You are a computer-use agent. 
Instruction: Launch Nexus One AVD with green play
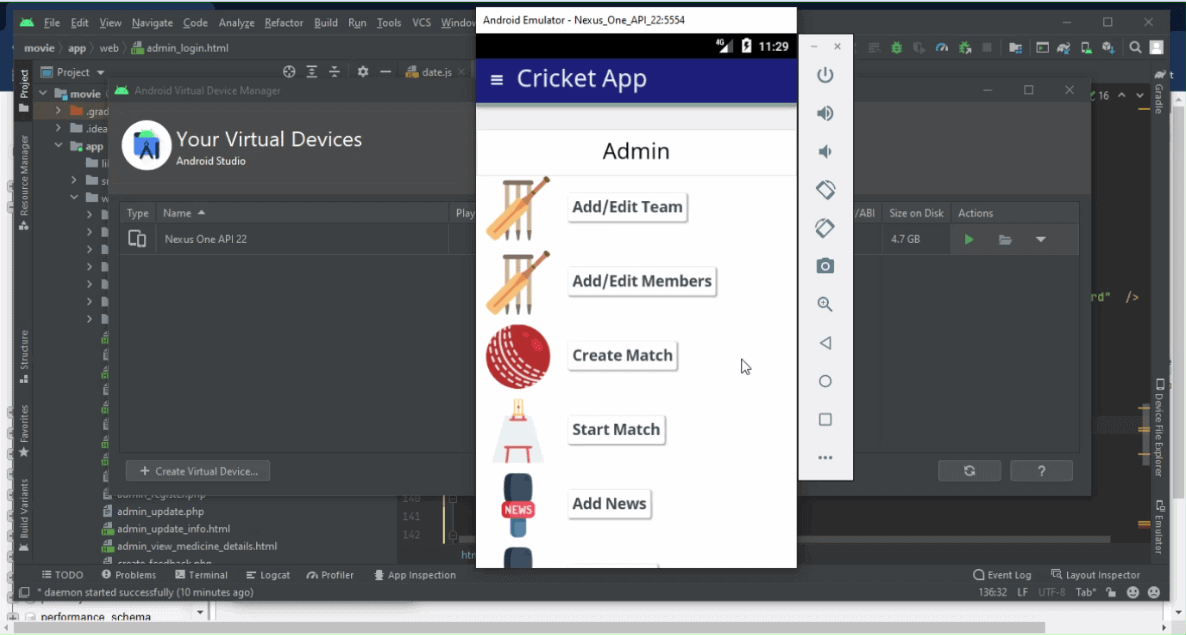[x=968, y=240]
